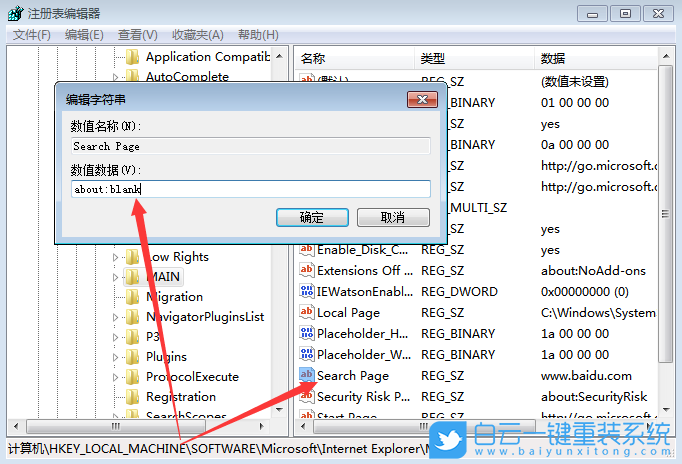Click the IEWatsonEnabled DWORD value icon
Image resolution: width=682 pixels, height=464 pixels.
coord(308,292)
